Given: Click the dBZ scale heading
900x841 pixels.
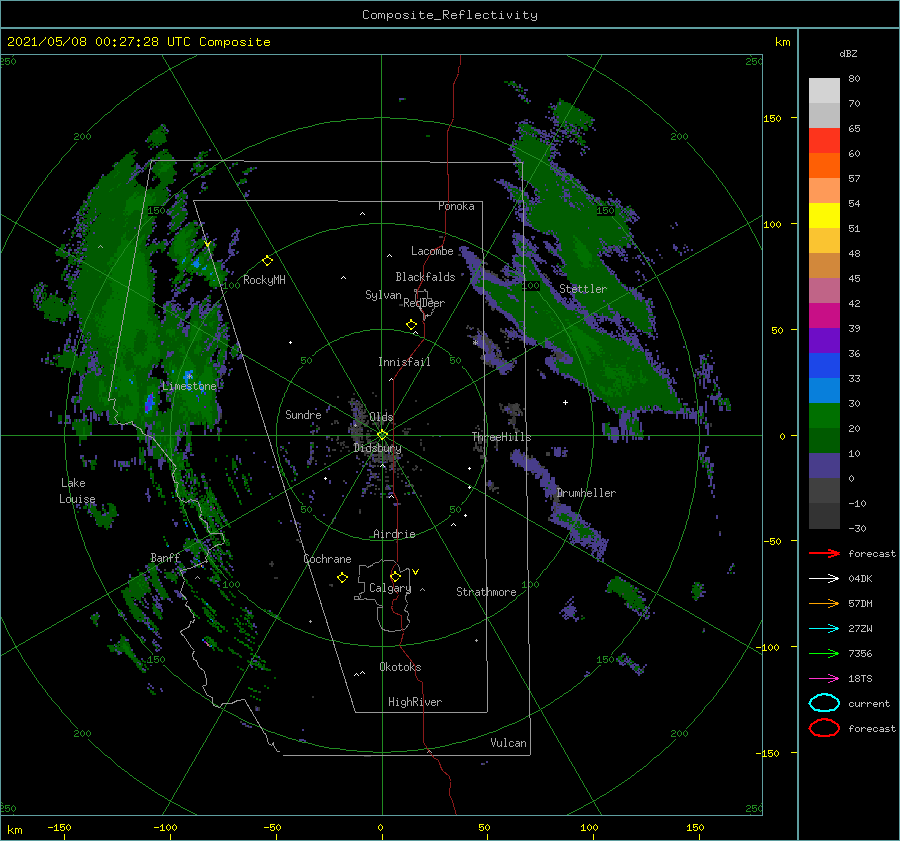Looking at the screenshot, I should (848, 53).
